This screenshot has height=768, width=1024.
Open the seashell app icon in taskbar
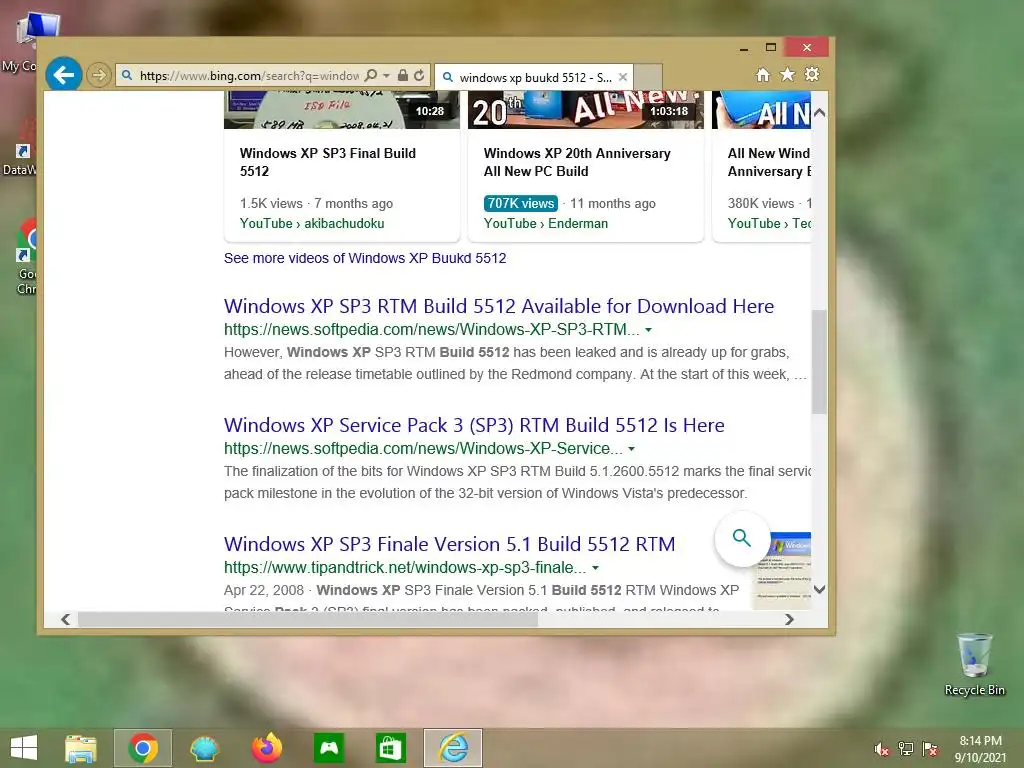point(204,748)
